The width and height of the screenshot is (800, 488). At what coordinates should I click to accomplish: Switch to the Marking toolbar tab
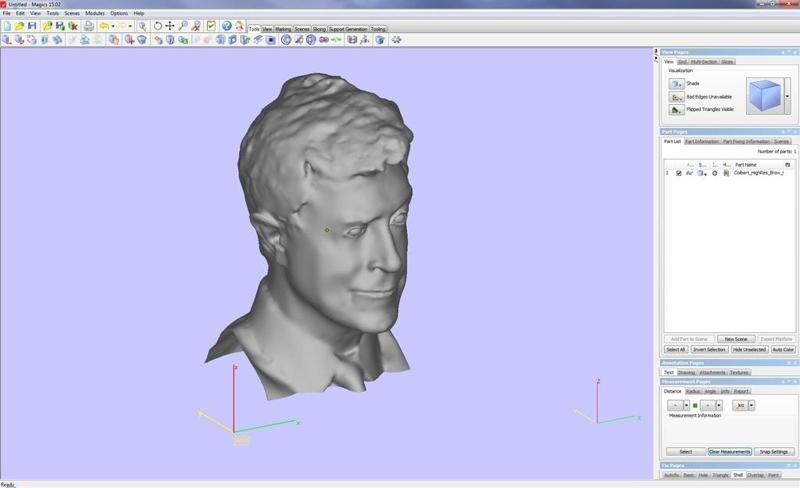pos(283,29)
